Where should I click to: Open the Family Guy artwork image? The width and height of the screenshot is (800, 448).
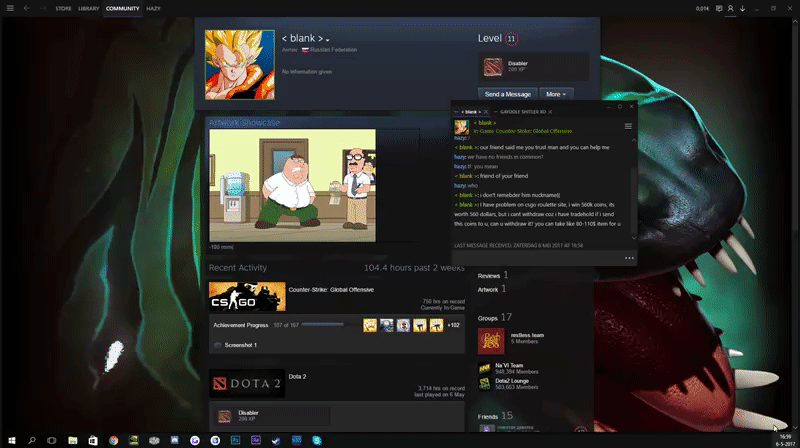[x=292, y=185]
